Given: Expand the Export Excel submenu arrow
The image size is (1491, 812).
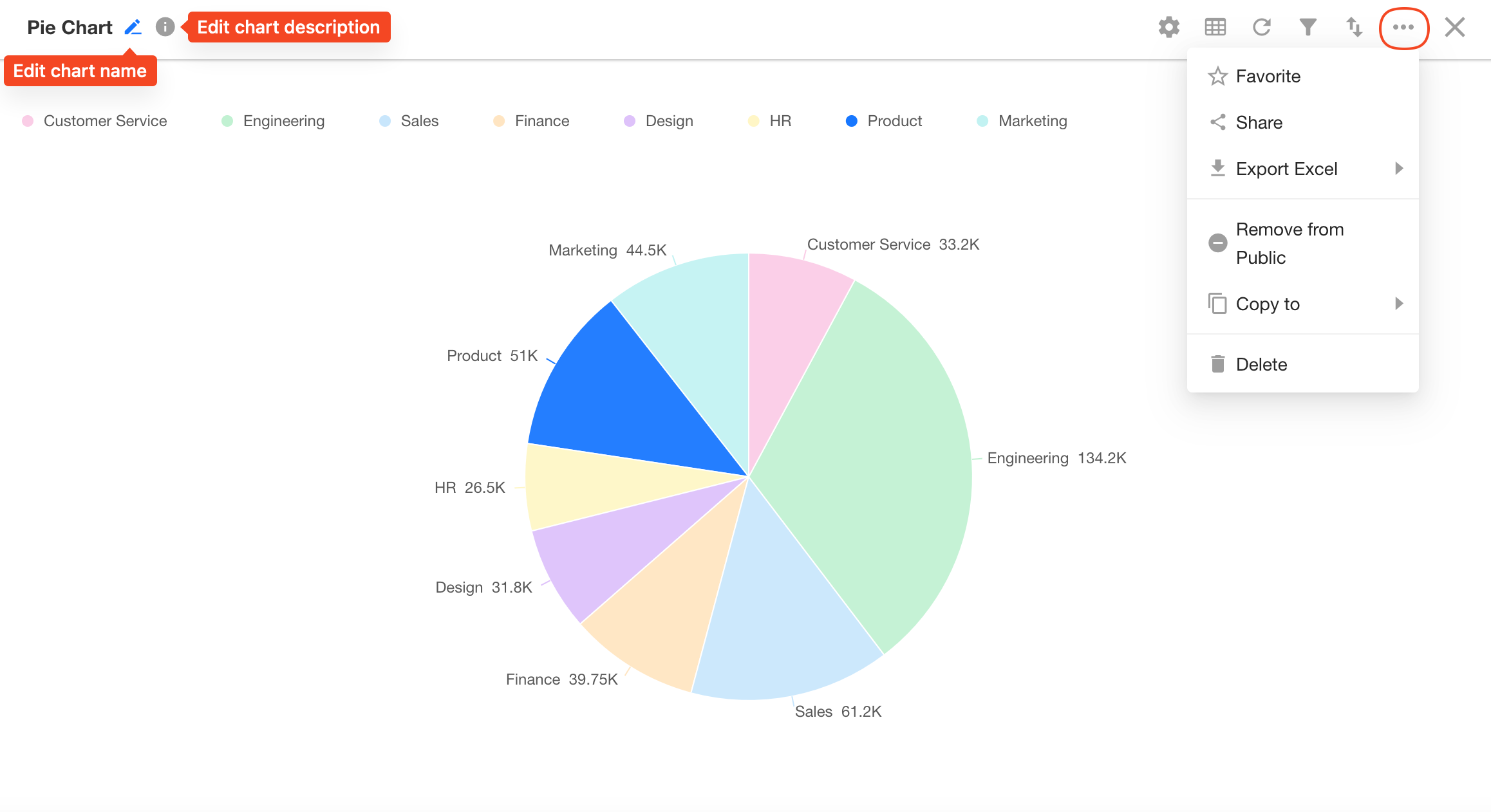Looking at the screenshot, I should point(1398,169).
